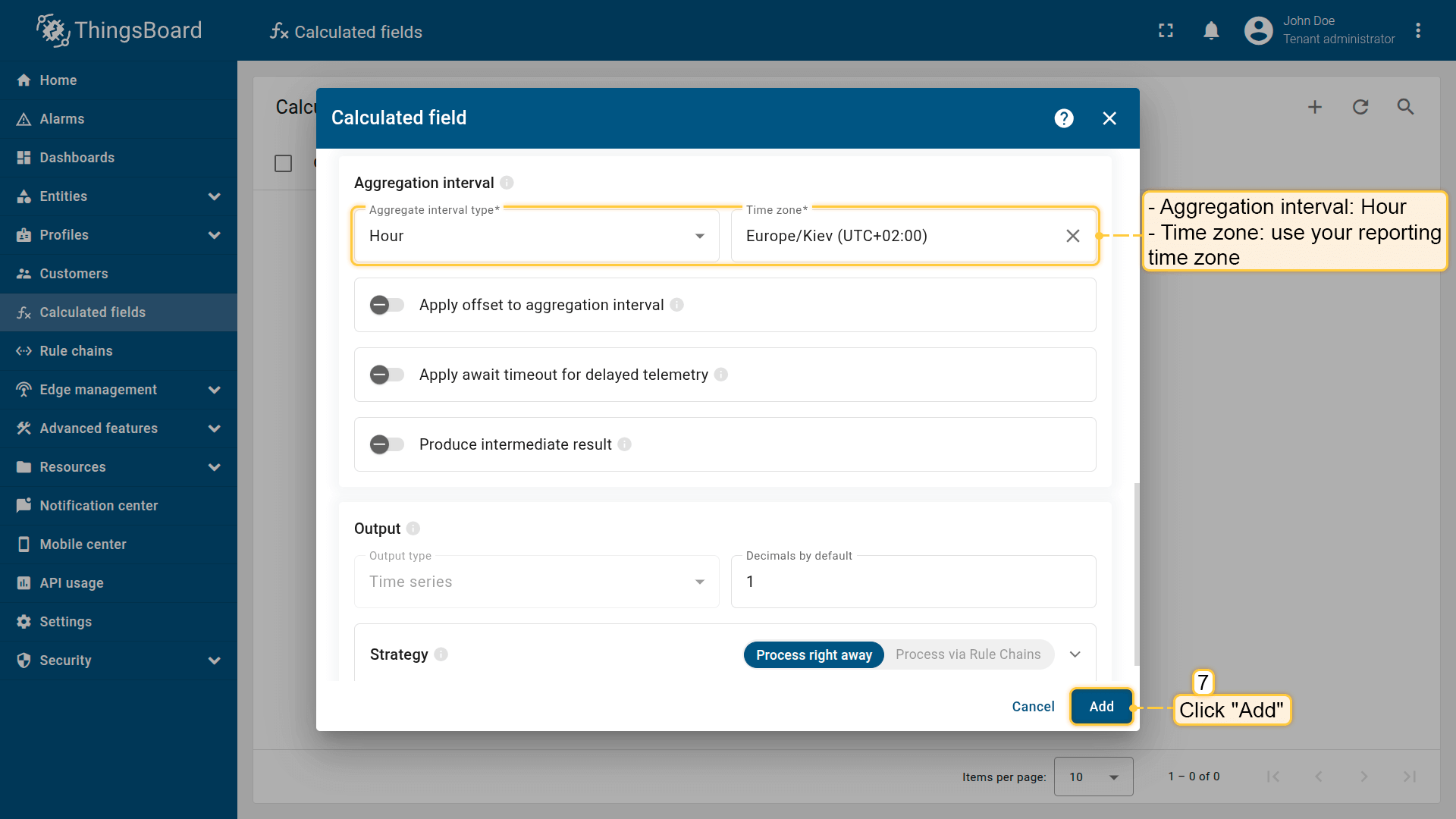Open the Rule chains menu item

76,351
